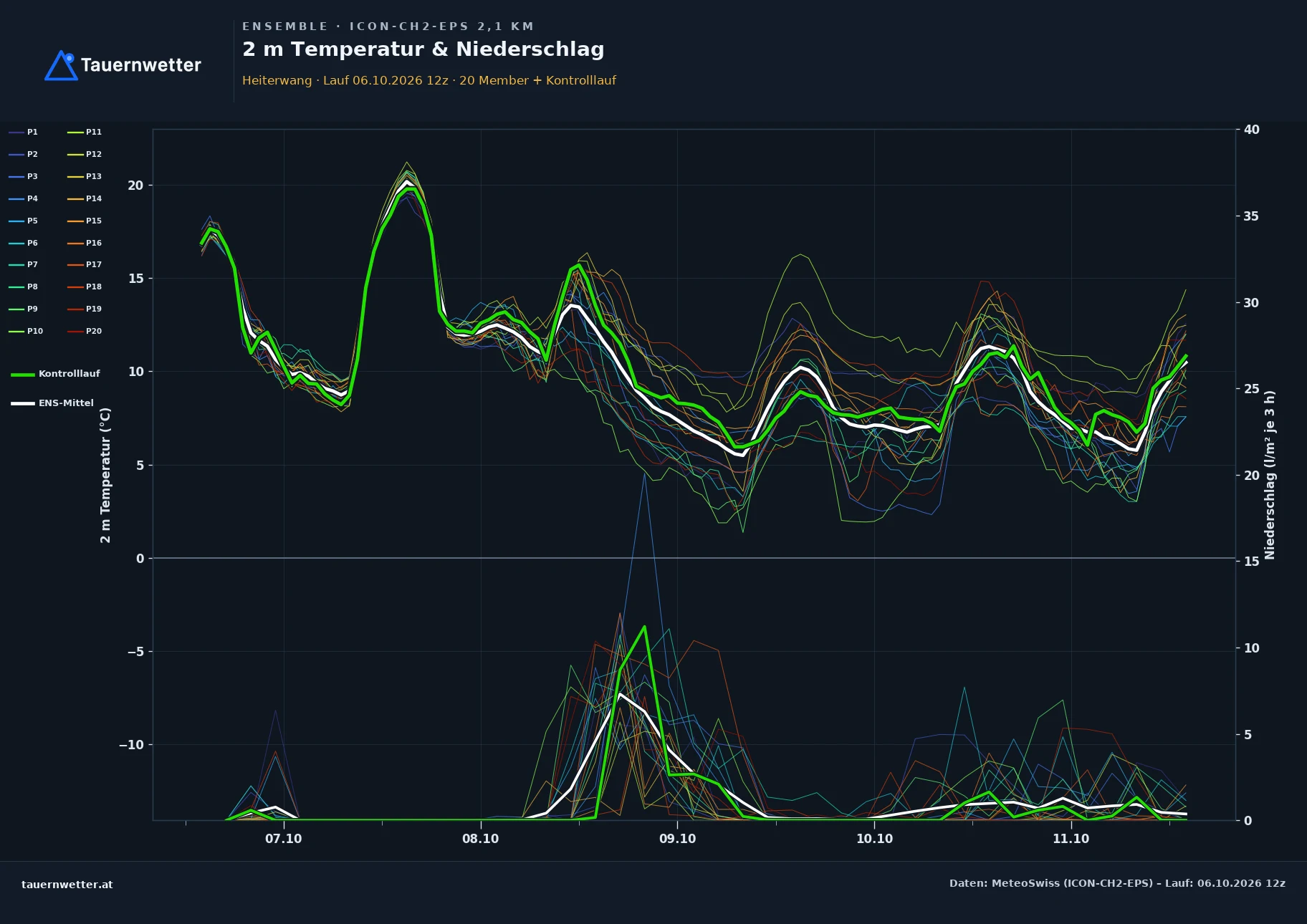Click legend entry P13
This screenshot has width=1307, height=924.
[x=85, y=176]
